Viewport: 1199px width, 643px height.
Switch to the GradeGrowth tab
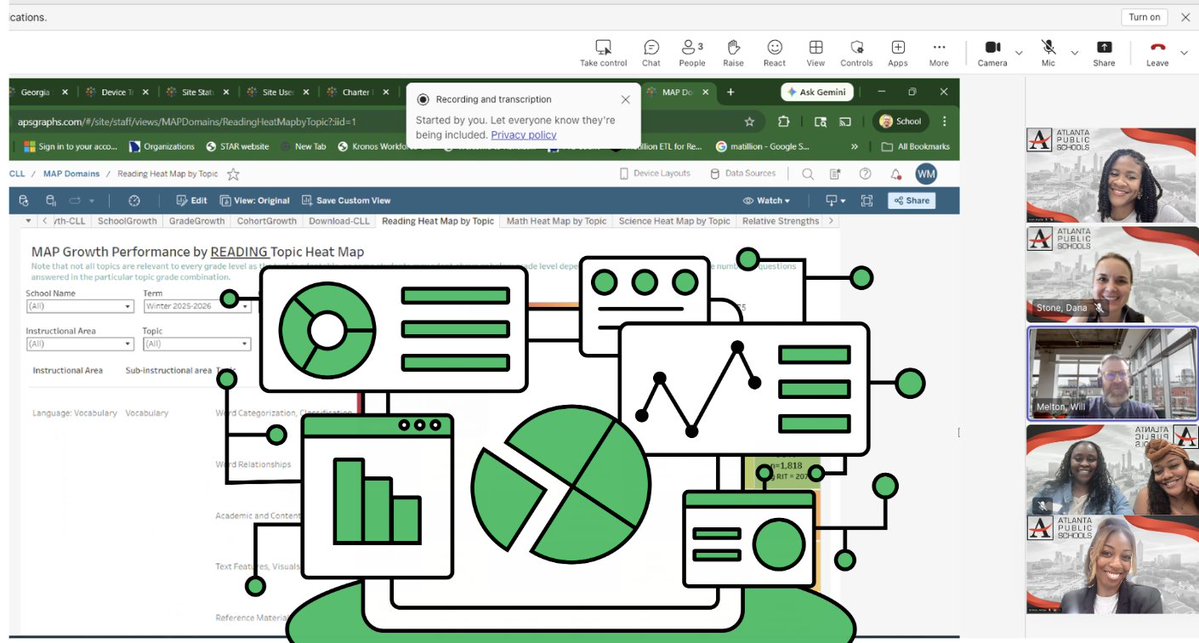point(197,221)
